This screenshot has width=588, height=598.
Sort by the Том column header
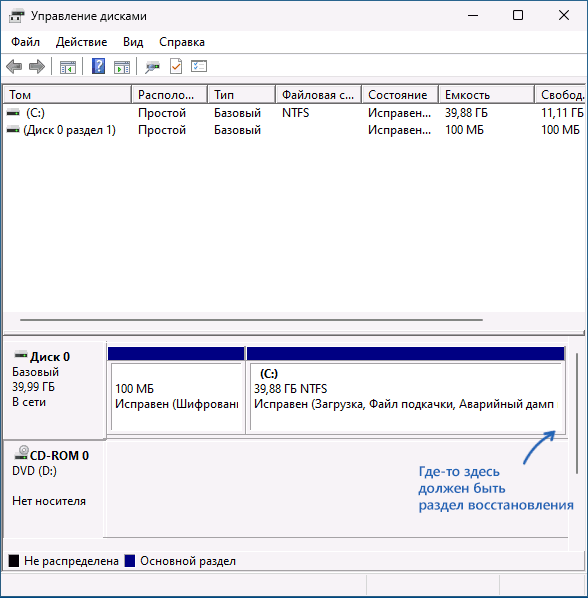(67, 95)
